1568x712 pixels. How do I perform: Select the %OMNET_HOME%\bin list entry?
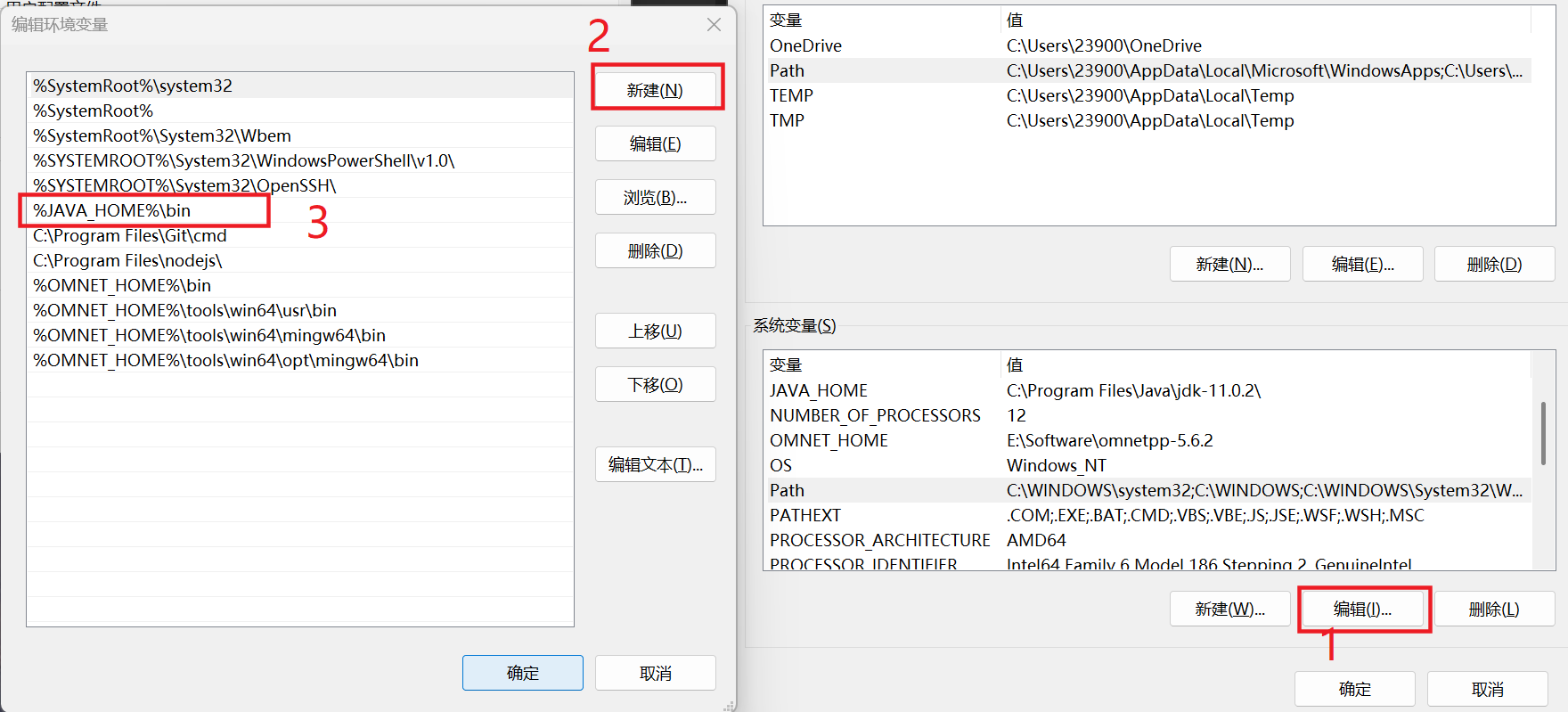point(122,285)
